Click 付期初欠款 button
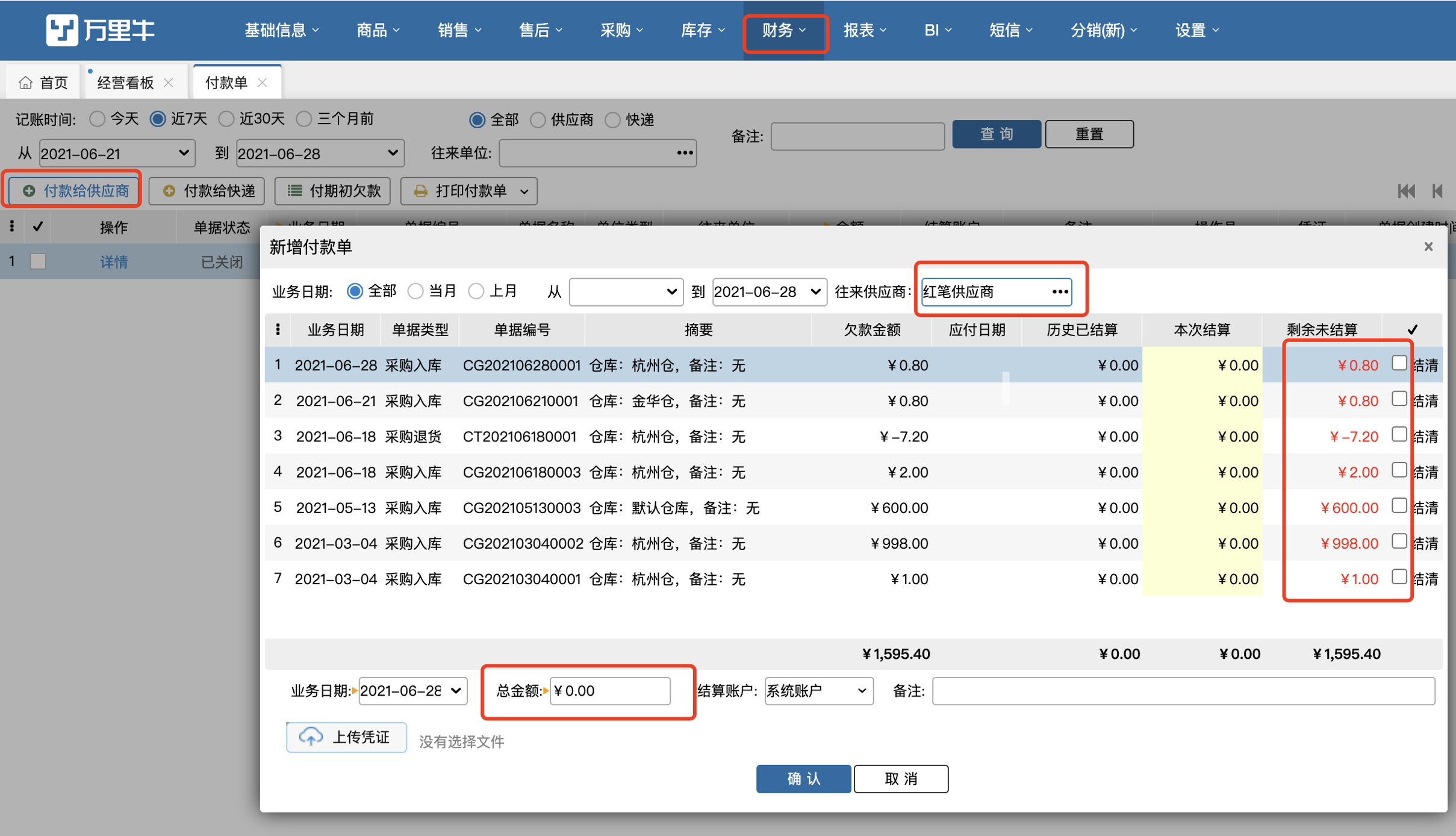This screenshot has width=1456, height=836. pyautogui.click(x=332, y=191)
